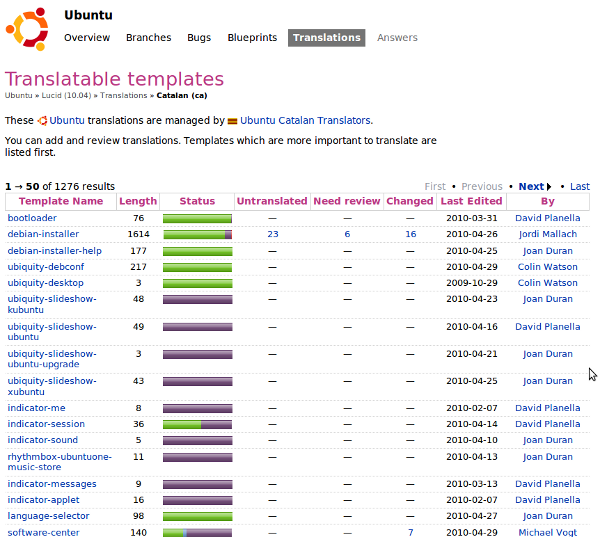
Task: Open the bootloader template
Action: (x=32, y=218)
